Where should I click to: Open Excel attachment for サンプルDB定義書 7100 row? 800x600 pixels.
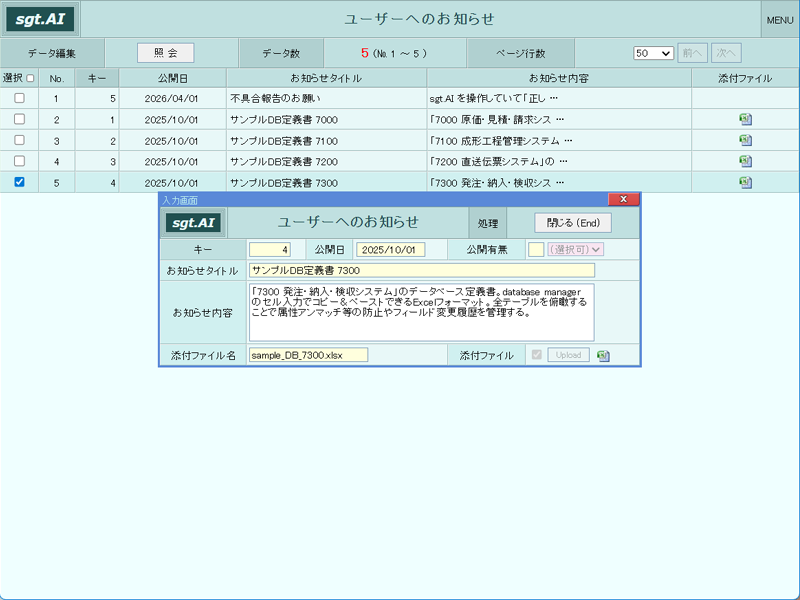pos(745,140)
